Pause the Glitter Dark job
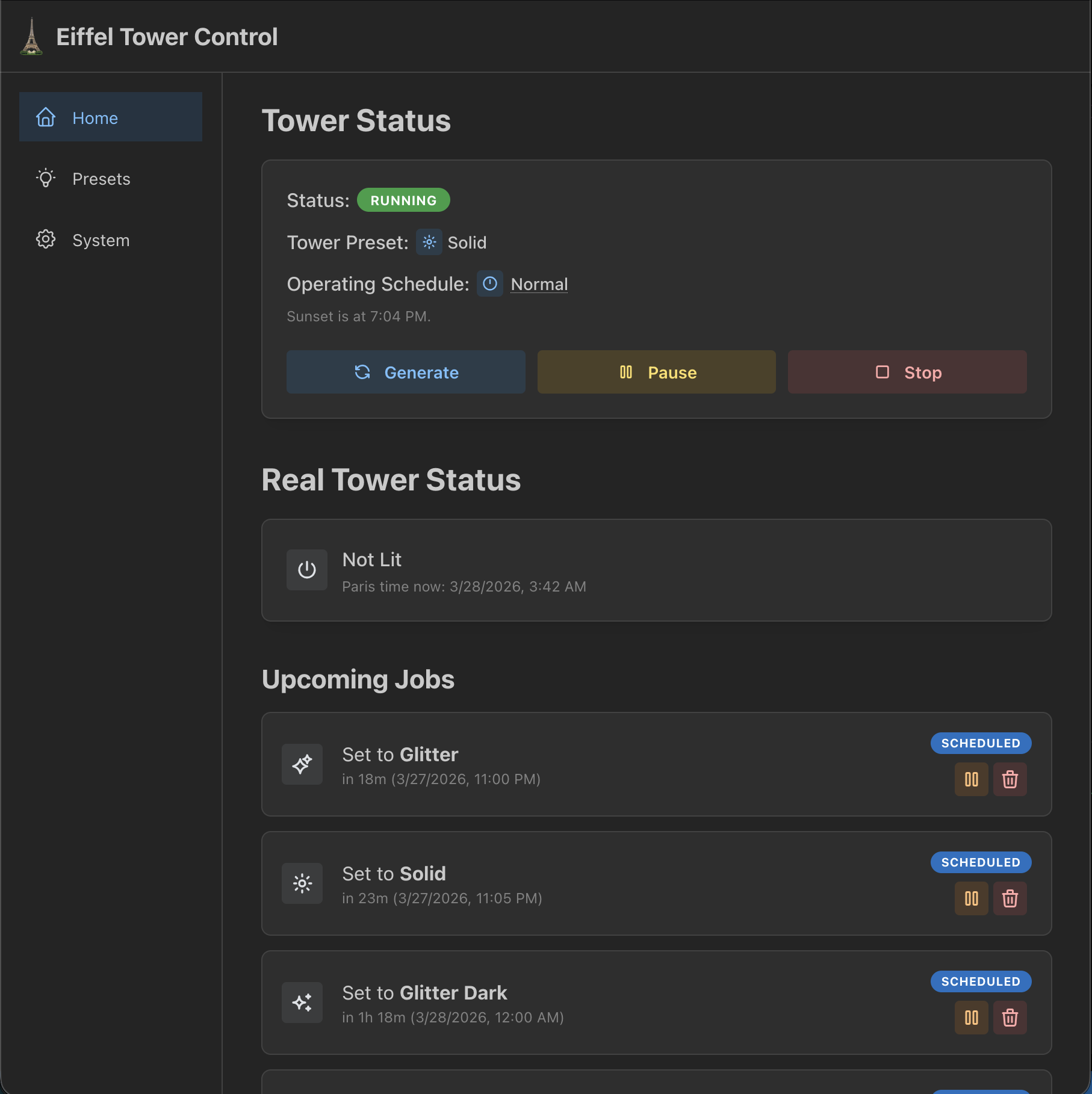The image size is (1092, 1094). (971, 1018)
